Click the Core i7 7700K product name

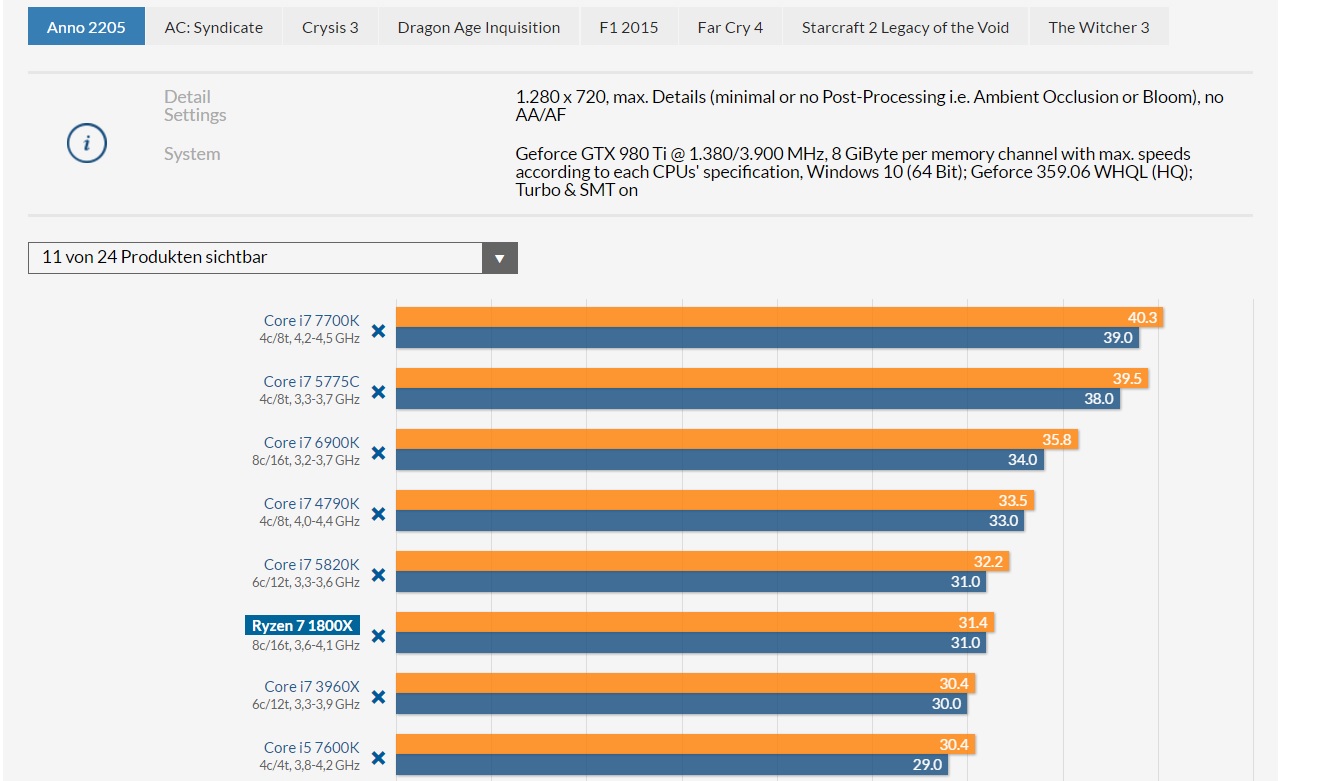[x=311, y=320]
